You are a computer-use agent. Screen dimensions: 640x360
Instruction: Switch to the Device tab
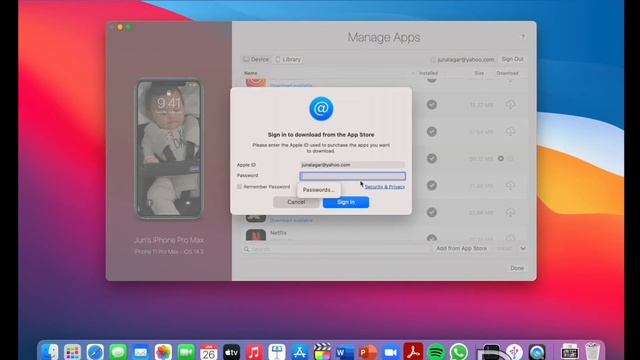tap(256, 59)
